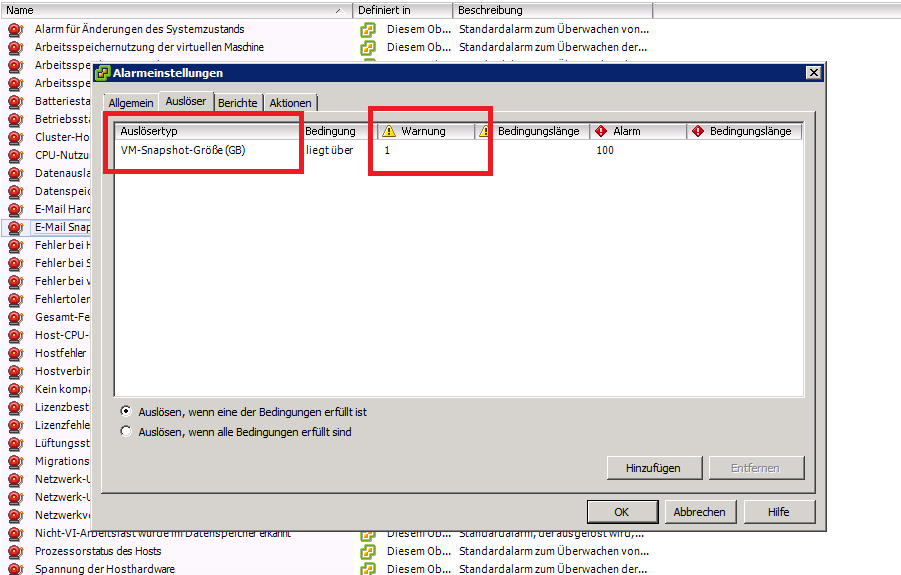This screenshot has height=575, width=901.
Task: Open the 'liegt über' condition cell
Action: tap(329, 151)
